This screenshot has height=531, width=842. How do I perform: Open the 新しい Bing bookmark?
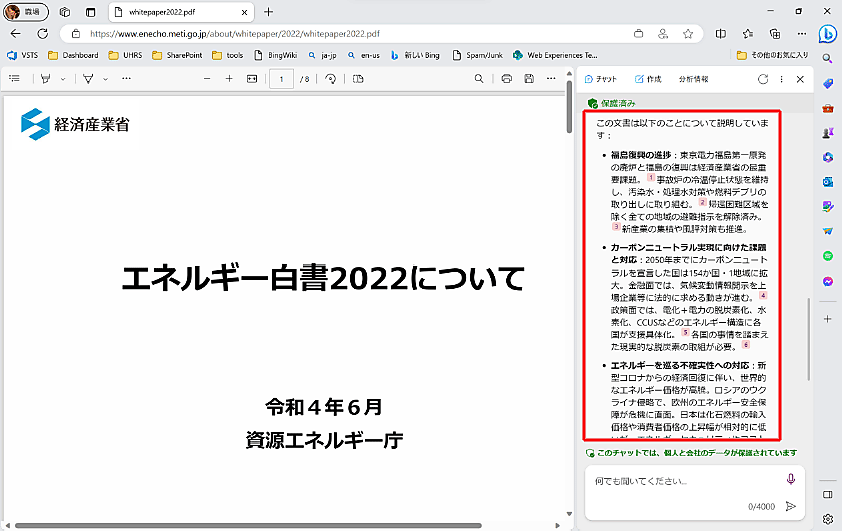421,55
